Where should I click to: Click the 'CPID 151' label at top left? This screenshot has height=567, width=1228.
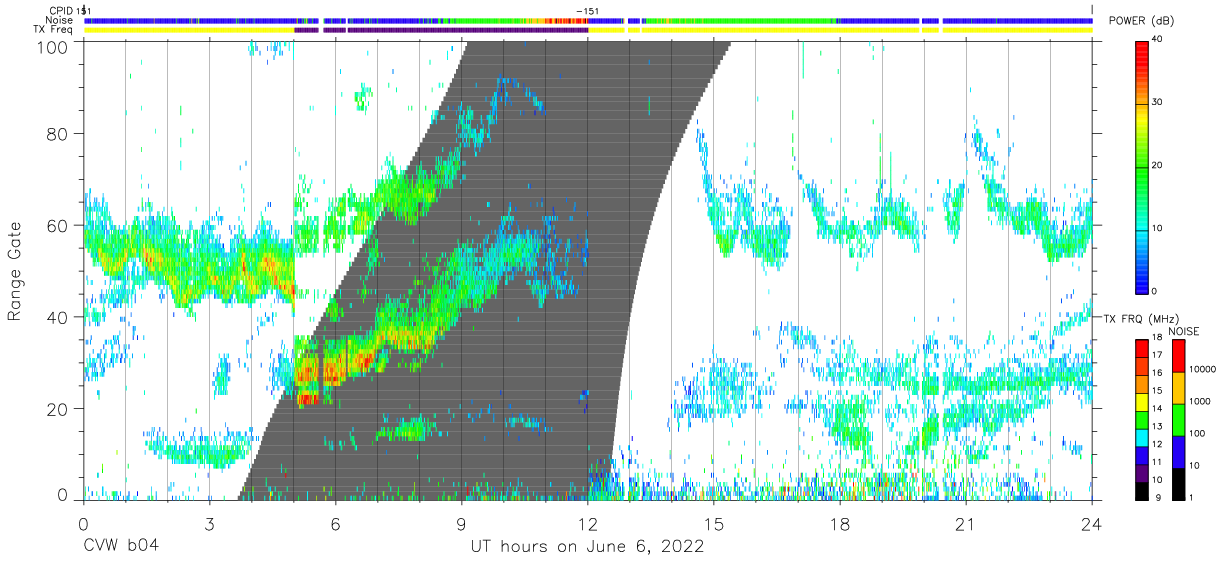pos(69,10)
